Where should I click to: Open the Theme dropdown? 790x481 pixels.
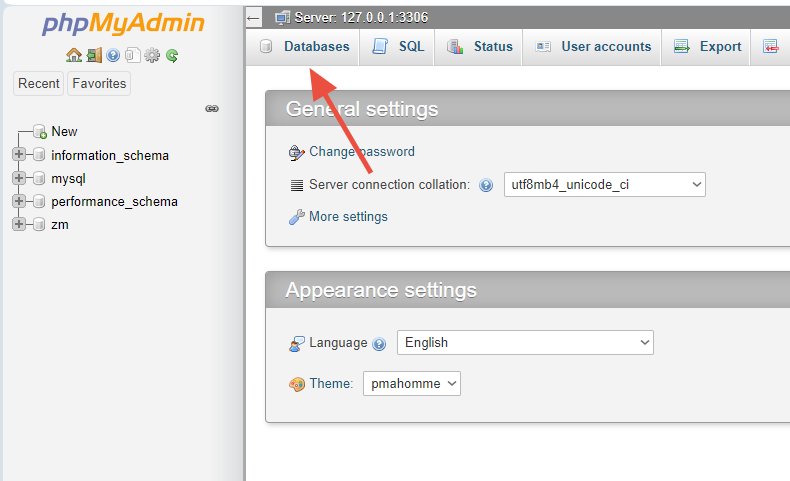pos(411,383)
